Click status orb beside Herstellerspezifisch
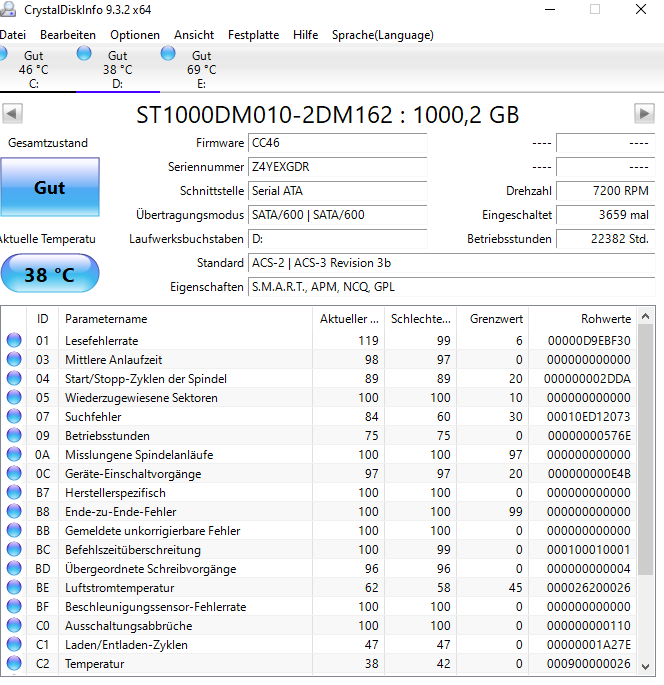 [x=14, y=492]
